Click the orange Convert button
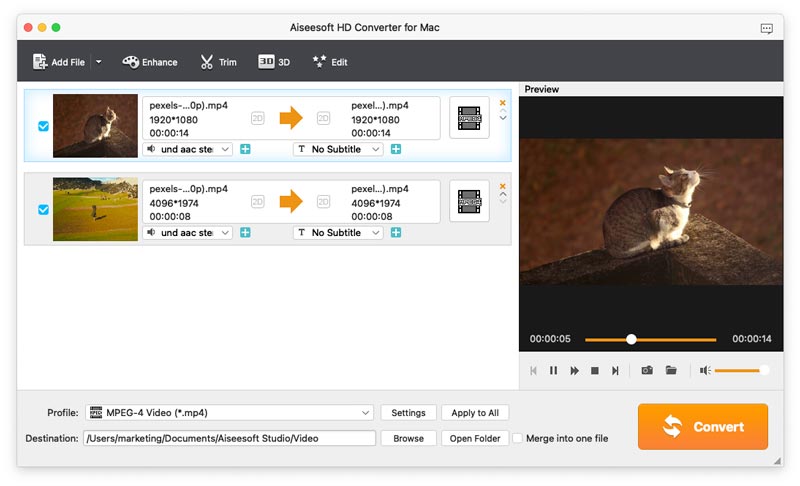The image size is (800, 486). [x=703, y=426]
